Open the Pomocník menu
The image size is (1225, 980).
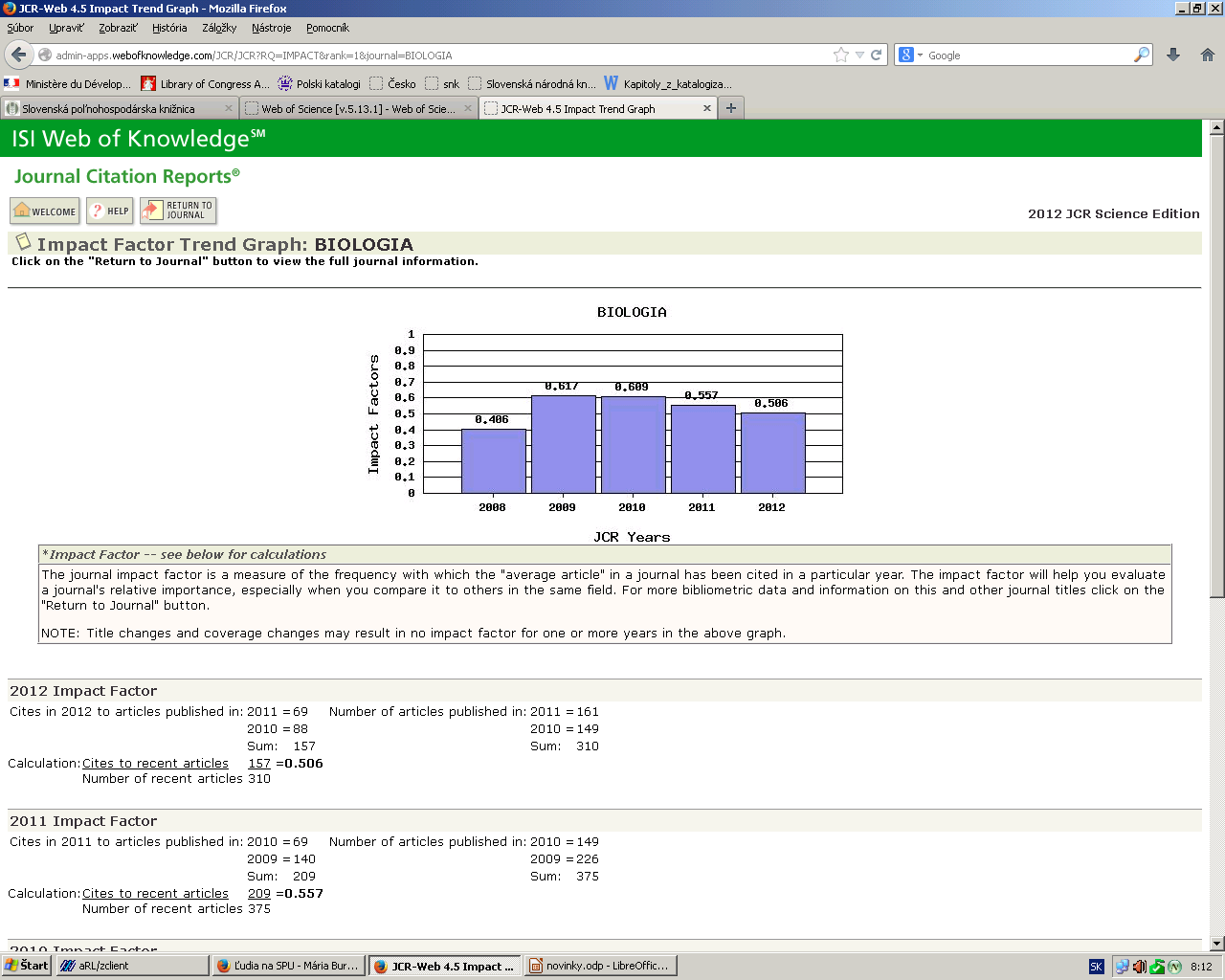327,28
